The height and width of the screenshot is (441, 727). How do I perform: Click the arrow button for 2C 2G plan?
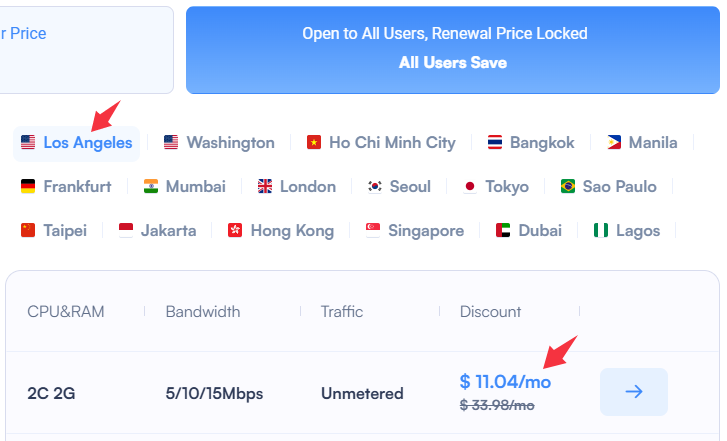pos(634,392)
